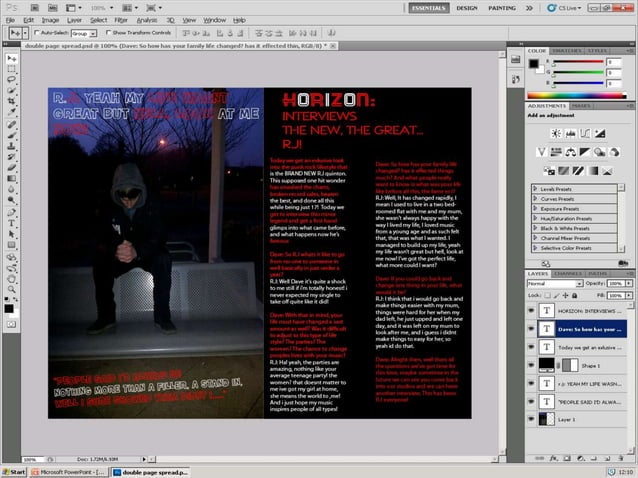638x478 pixels.
Task: Expand Hue/Saturation Presets list
Action: (535, 218)
